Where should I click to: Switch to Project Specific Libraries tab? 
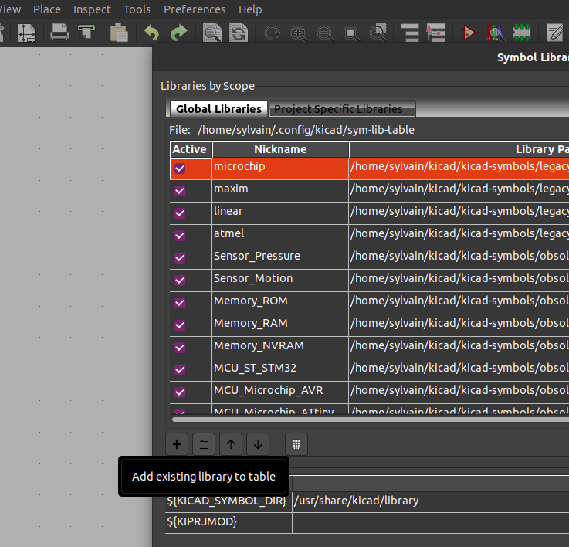click(x=342, y=109)
